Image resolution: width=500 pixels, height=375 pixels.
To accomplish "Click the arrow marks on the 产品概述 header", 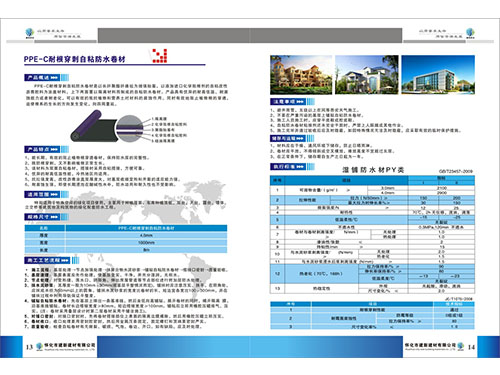I will [54, 78].
